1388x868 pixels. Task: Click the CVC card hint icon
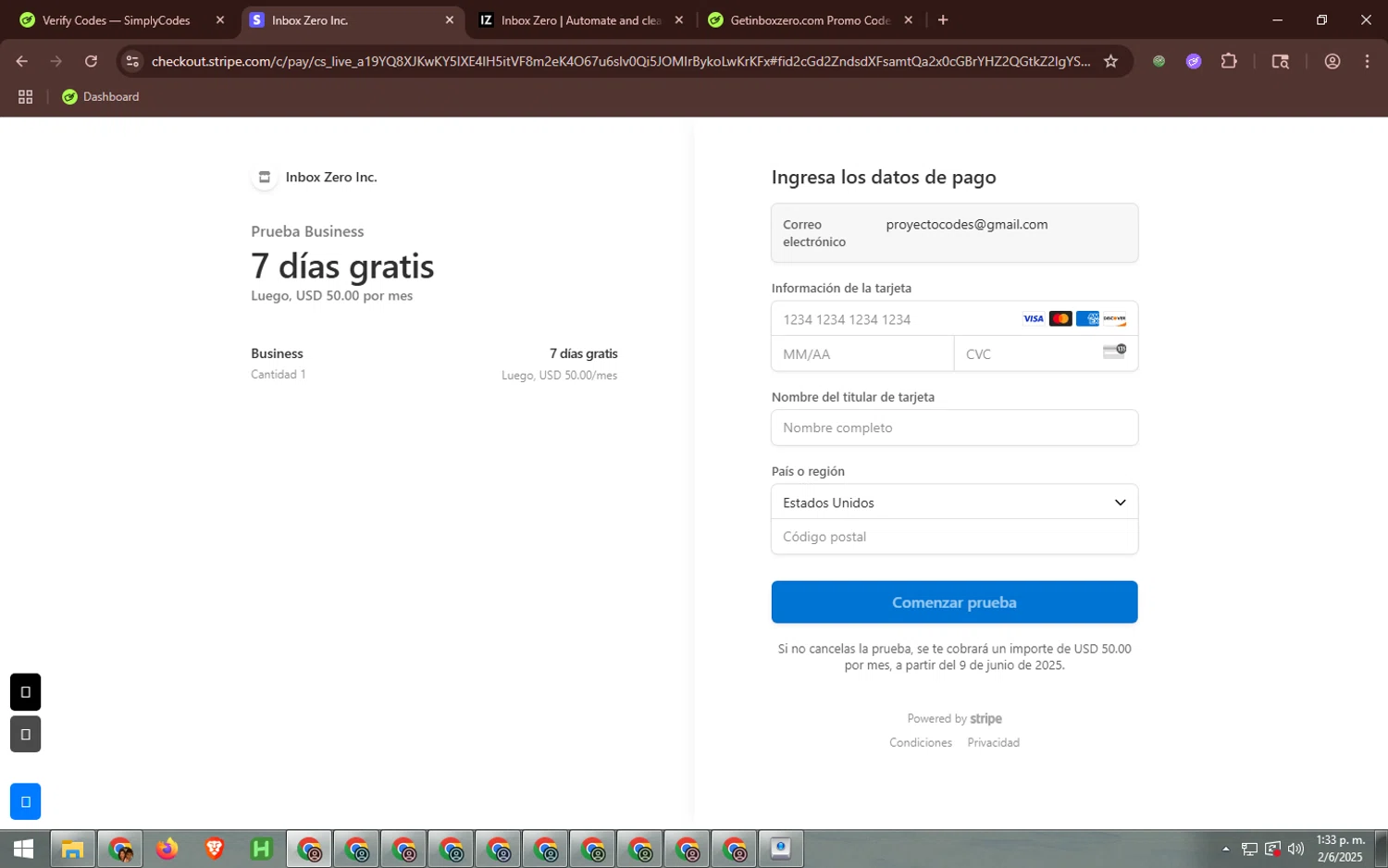(1114, 352)
